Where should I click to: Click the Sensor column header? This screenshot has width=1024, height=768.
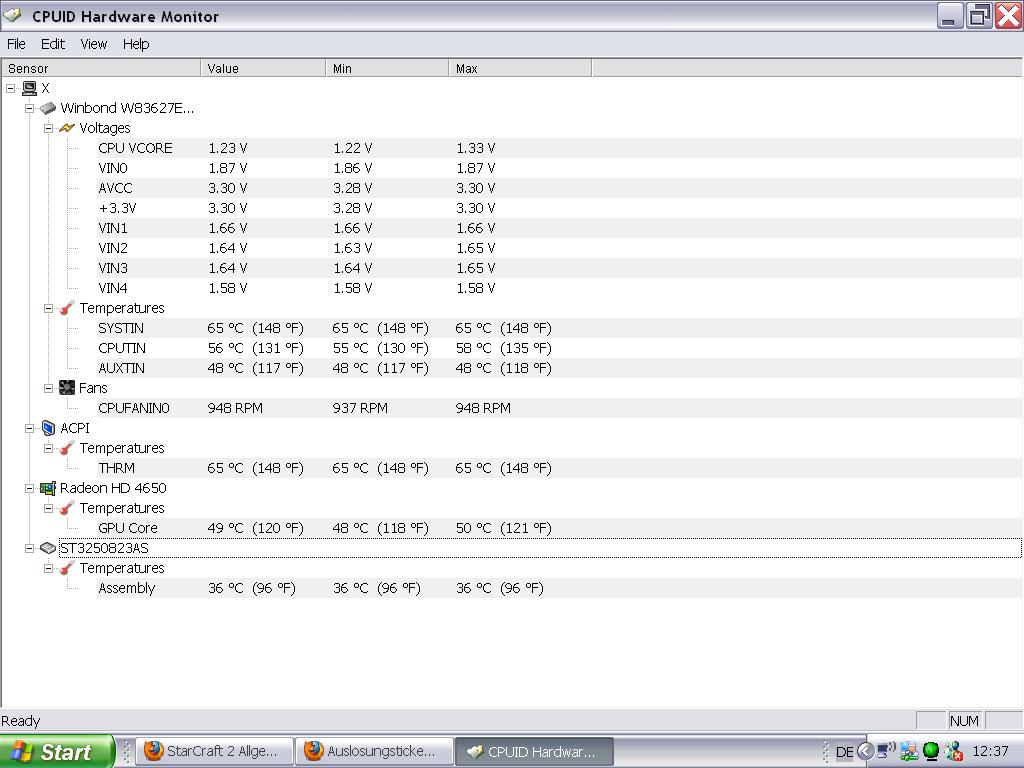[101, 68]
